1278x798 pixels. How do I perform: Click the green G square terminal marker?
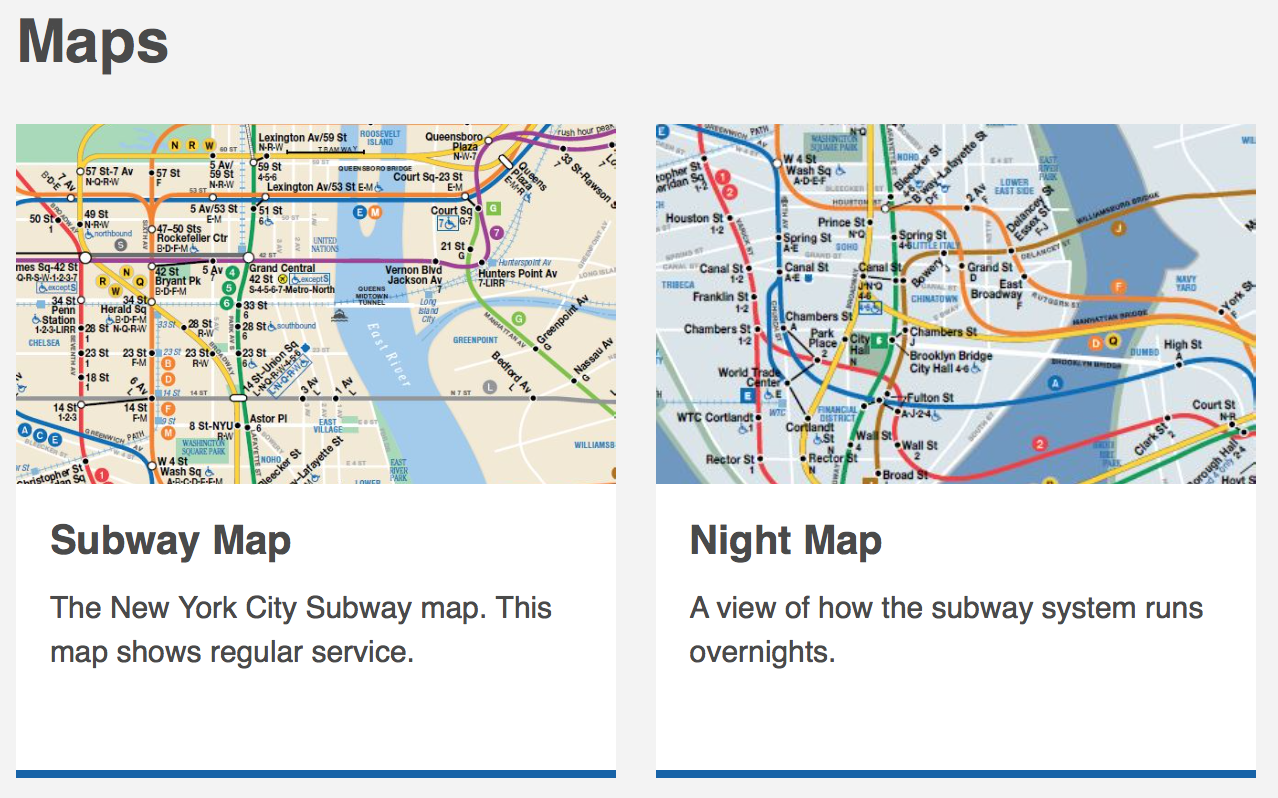[x=492, y=208]
